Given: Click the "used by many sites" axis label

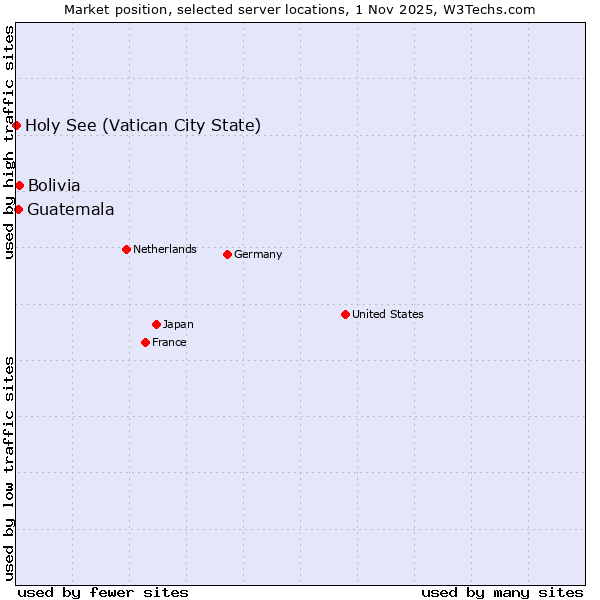Looking at the screenshot, I should pyautogui.click(x=502, y=592).
